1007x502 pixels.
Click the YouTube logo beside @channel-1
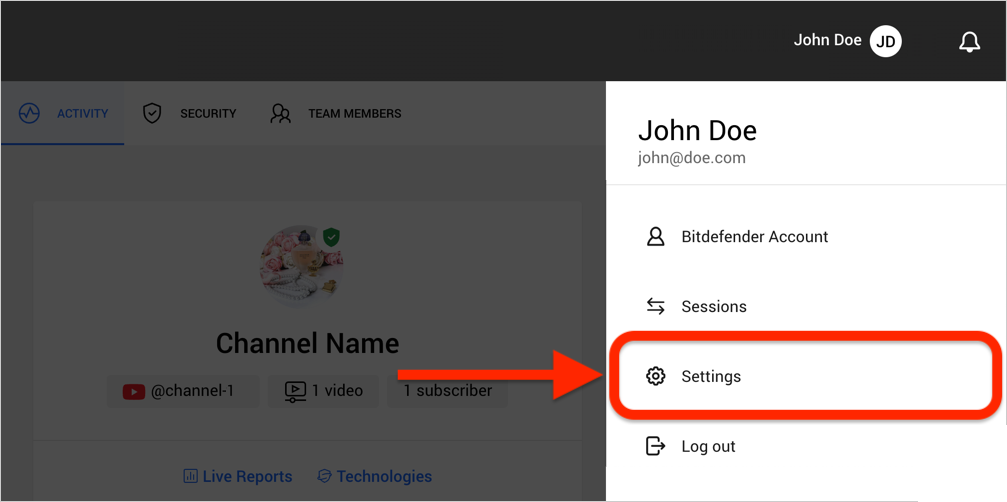coord(134,391)
